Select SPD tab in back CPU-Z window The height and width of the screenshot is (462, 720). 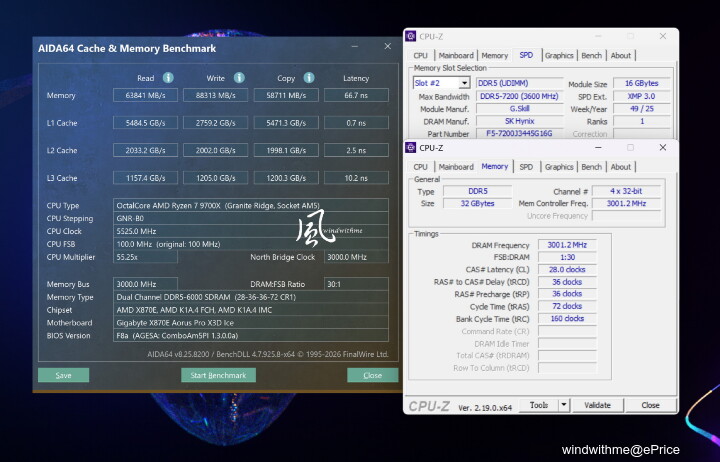click(526, 55)
